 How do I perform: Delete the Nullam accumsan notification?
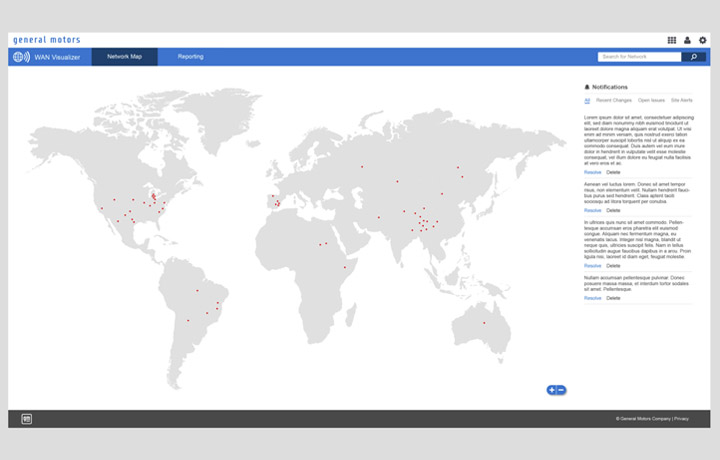613,298
